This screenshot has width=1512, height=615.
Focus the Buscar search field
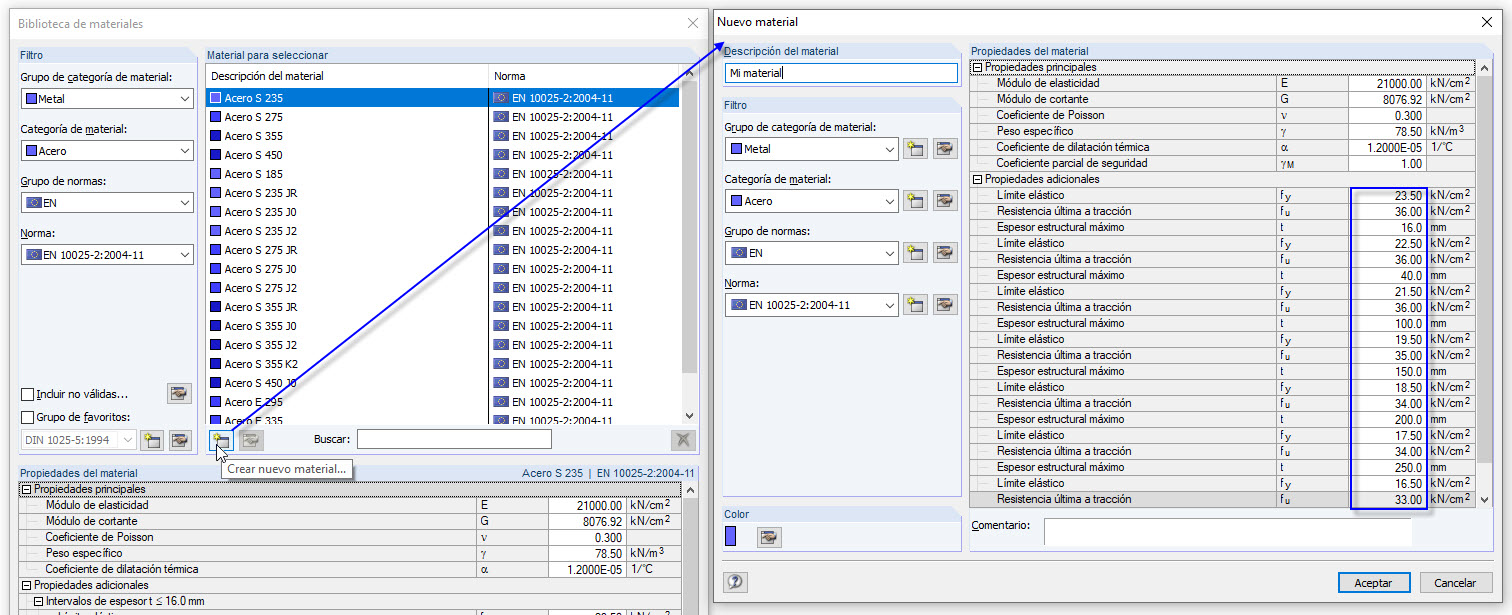(x=454, y=439)
